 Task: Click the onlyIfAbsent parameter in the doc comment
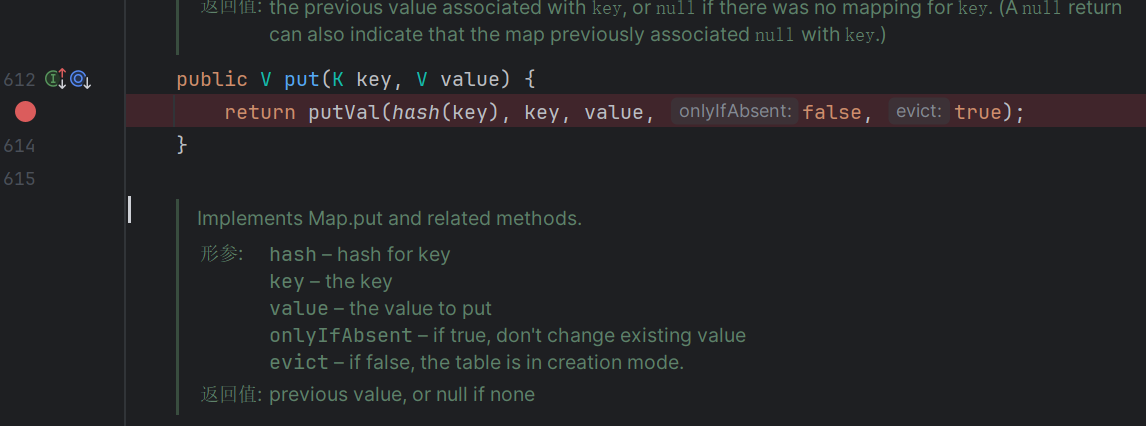point(341,335)
